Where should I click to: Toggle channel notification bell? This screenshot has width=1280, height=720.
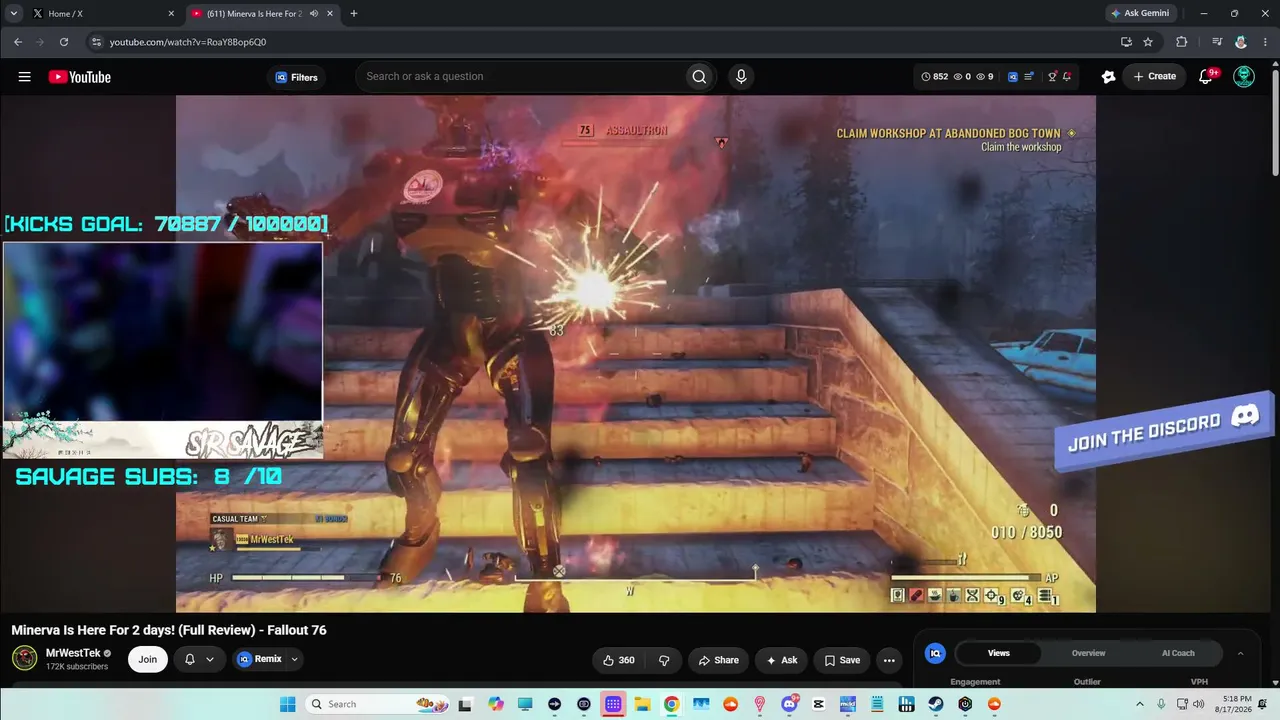point(190,659)
